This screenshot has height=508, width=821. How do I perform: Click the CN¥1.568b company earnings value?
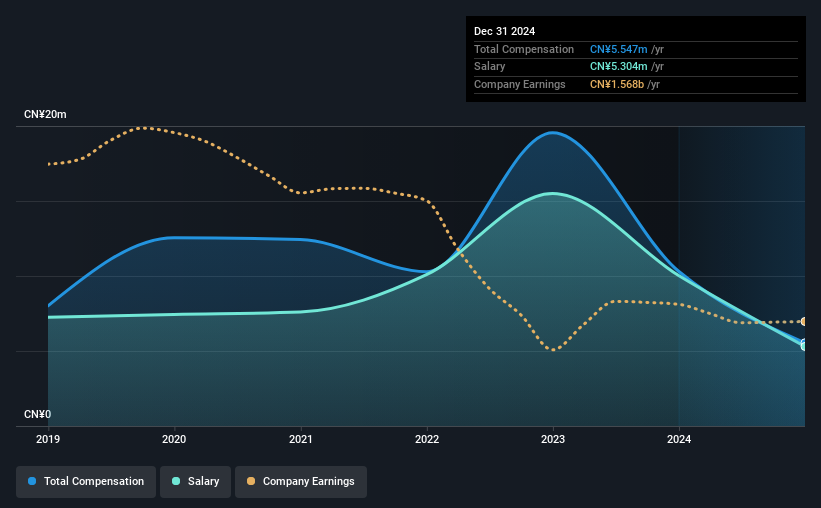point(617,84)
